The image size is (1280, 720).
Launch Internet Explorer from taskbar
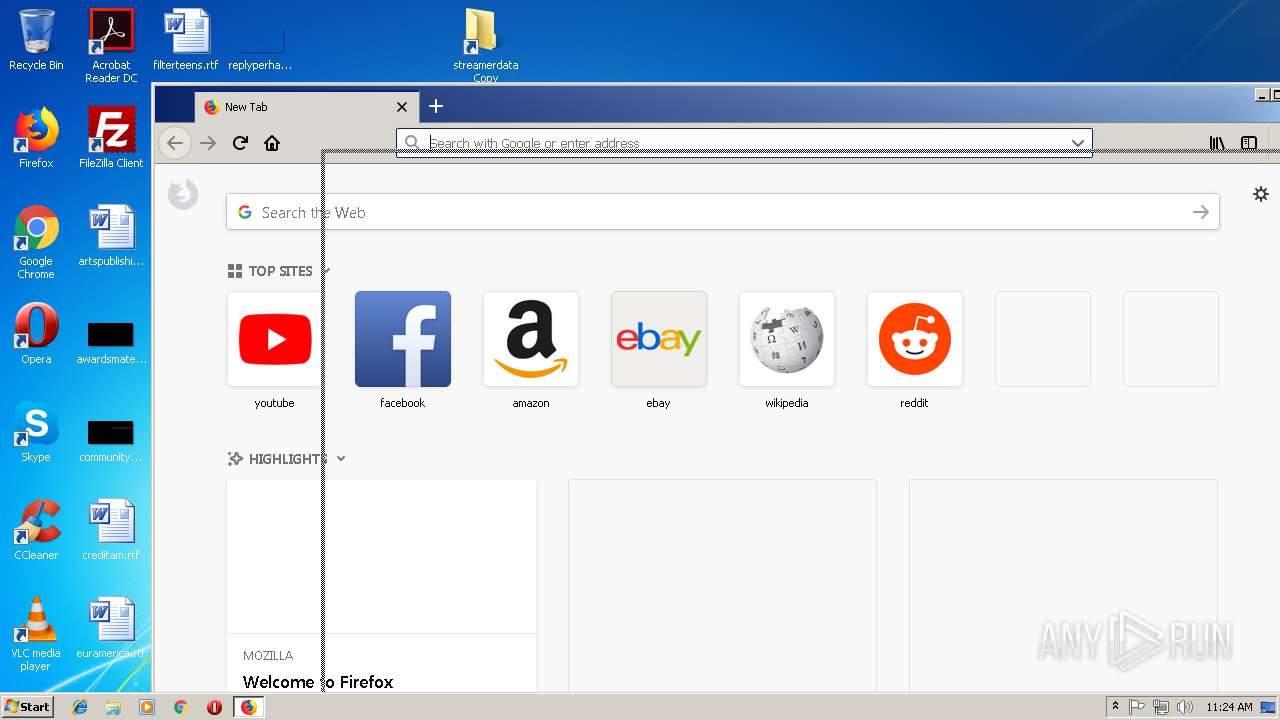point(80,707)
